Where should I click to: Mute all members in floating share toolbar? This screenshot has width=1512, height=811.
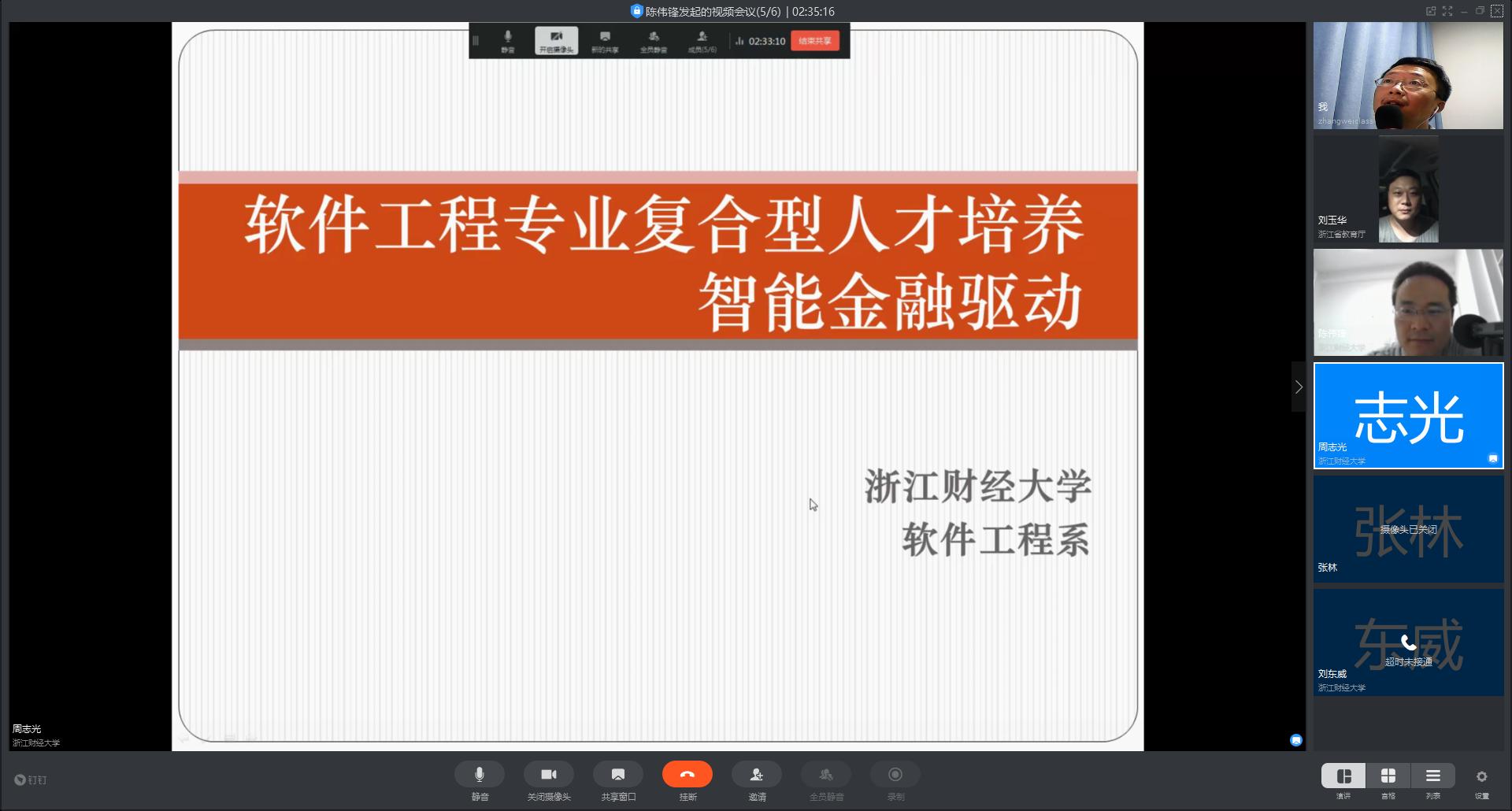[654, 41]
